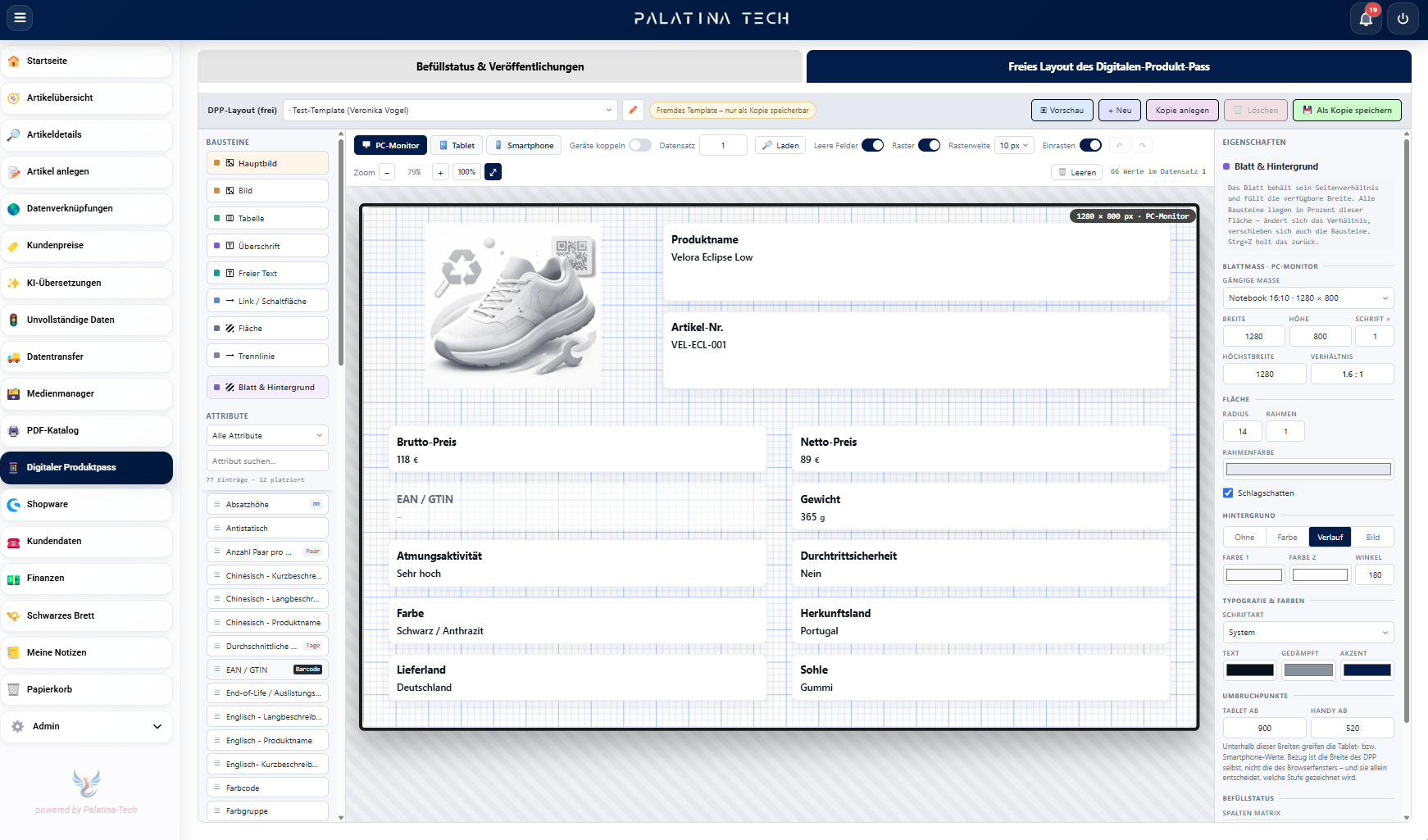
Task: Expand the Admin sidebar section
Action: tap(86, 726)
